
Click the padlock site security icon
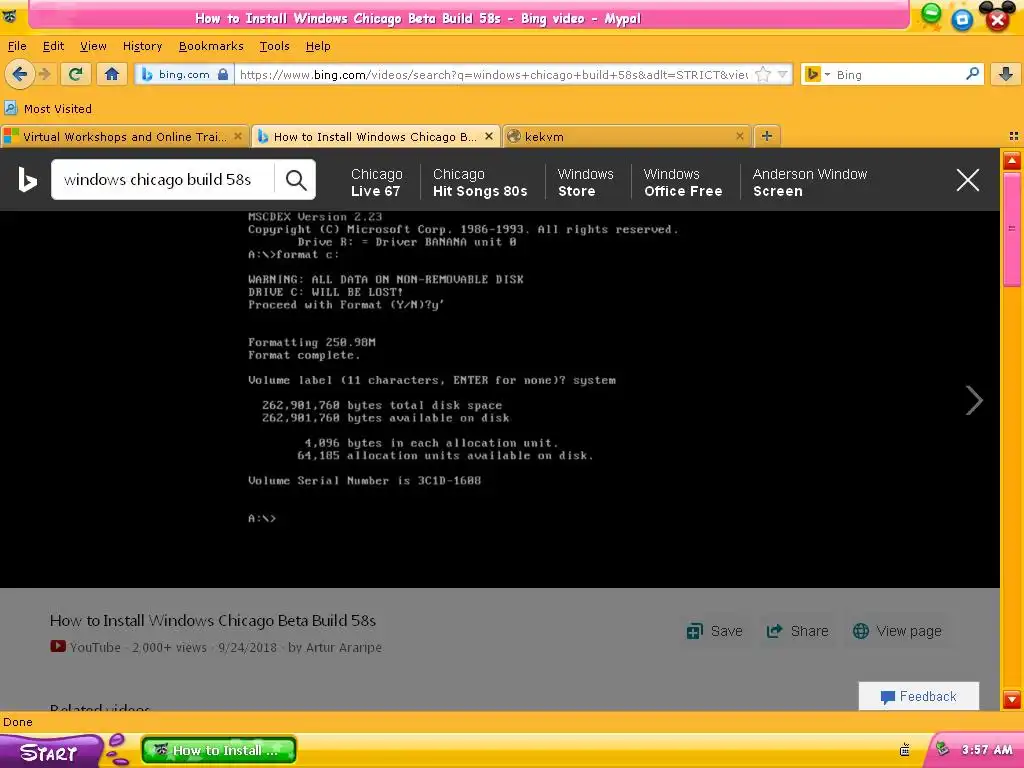point(223,74)
